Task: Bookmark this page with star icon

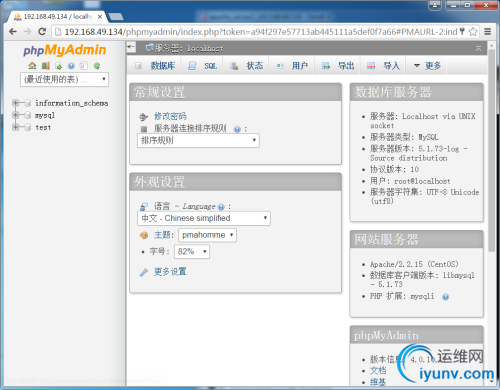Action: (472, 32)
